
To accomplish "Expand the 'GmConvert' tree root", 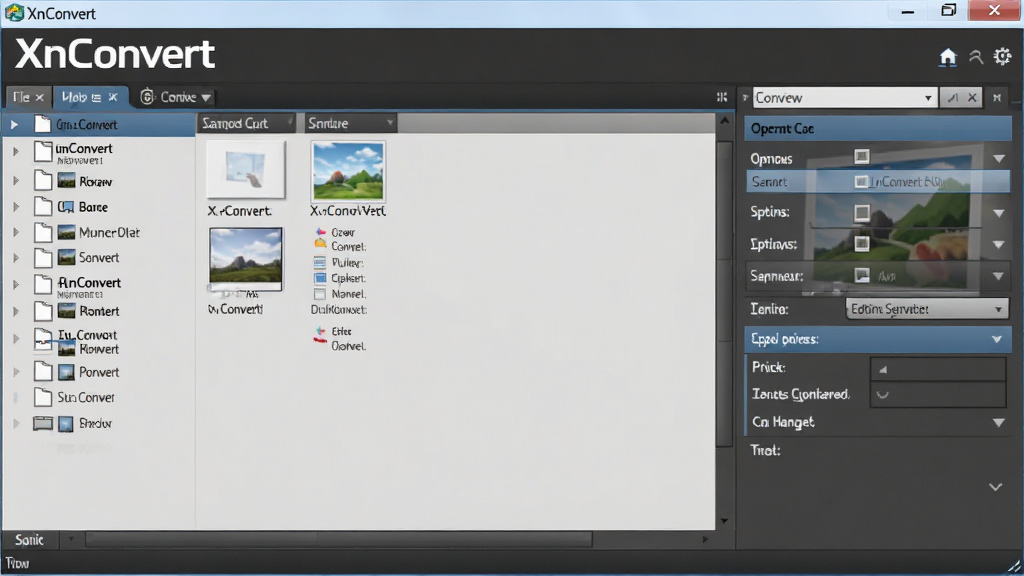I will pyautogui.click(x=14, y=124).
